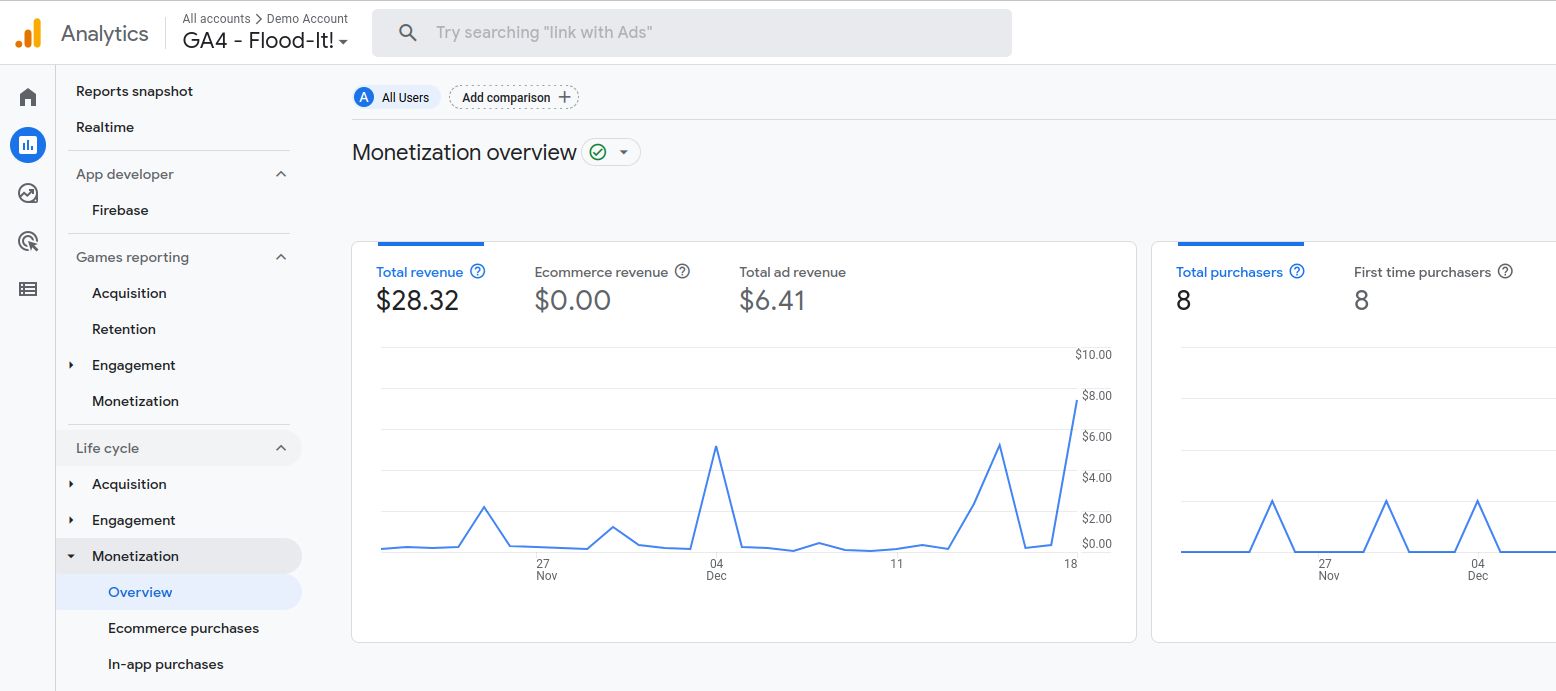
Task: Click the Home icon in left navigation
Action: (x=27, y=97)
